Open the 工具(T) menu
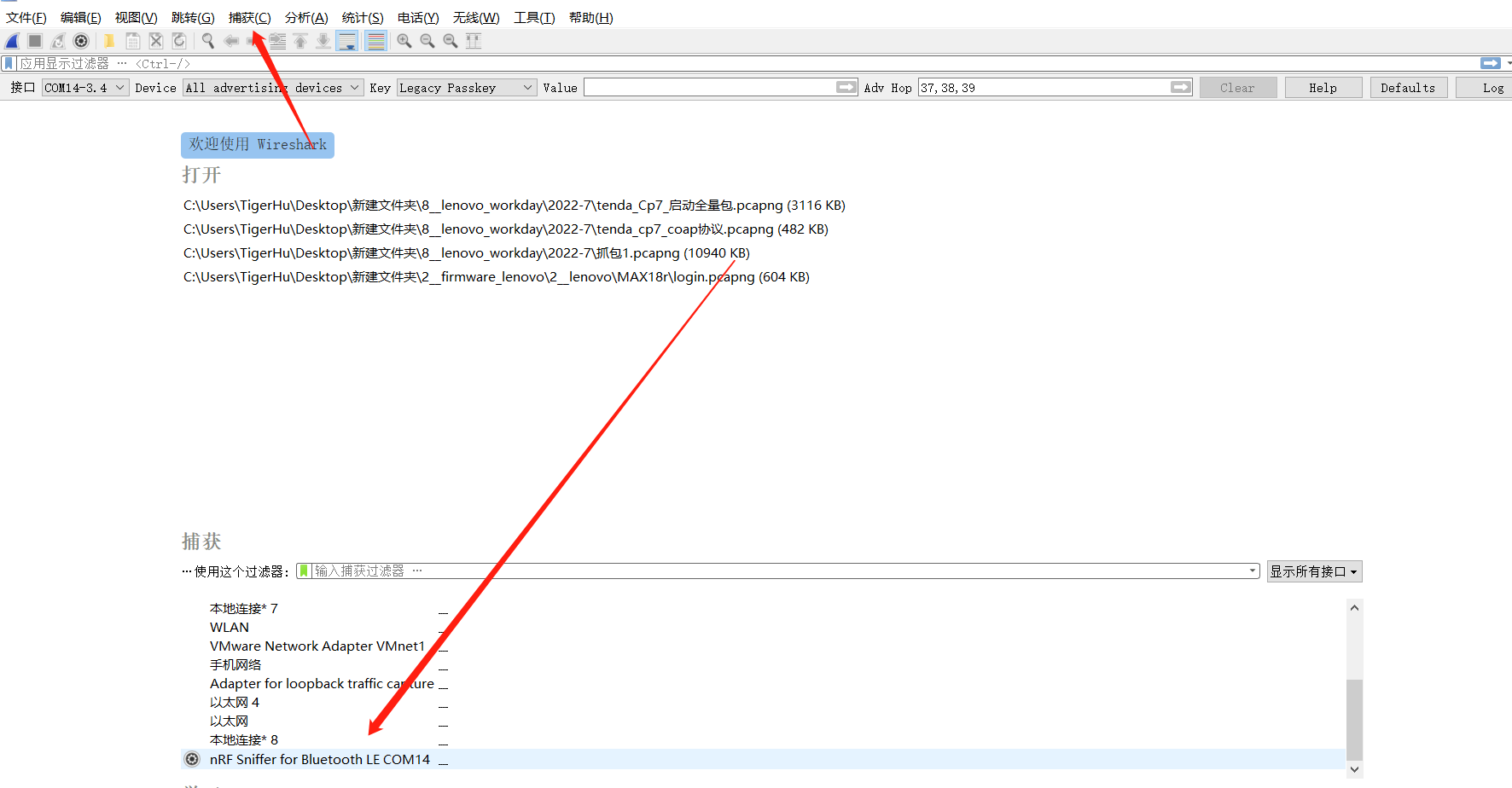The image size is (1512, 788). (x=534, y=18)
